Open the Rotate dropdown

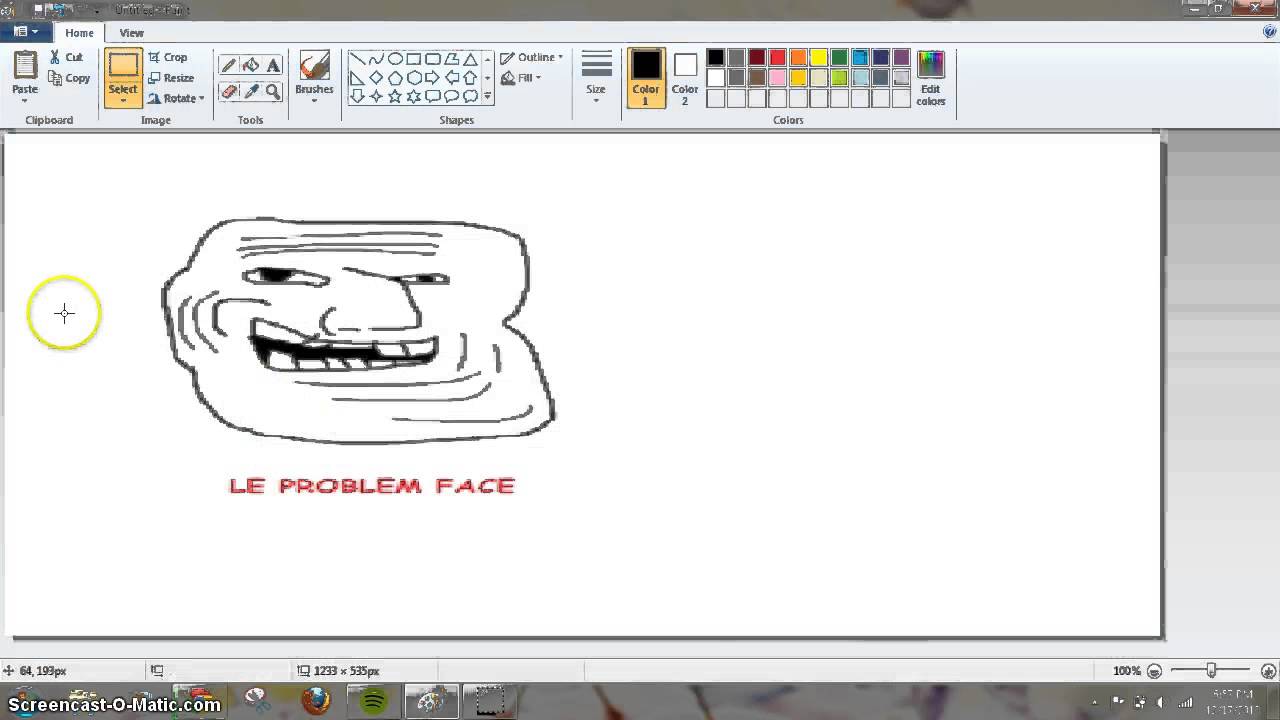coord(177,98)
